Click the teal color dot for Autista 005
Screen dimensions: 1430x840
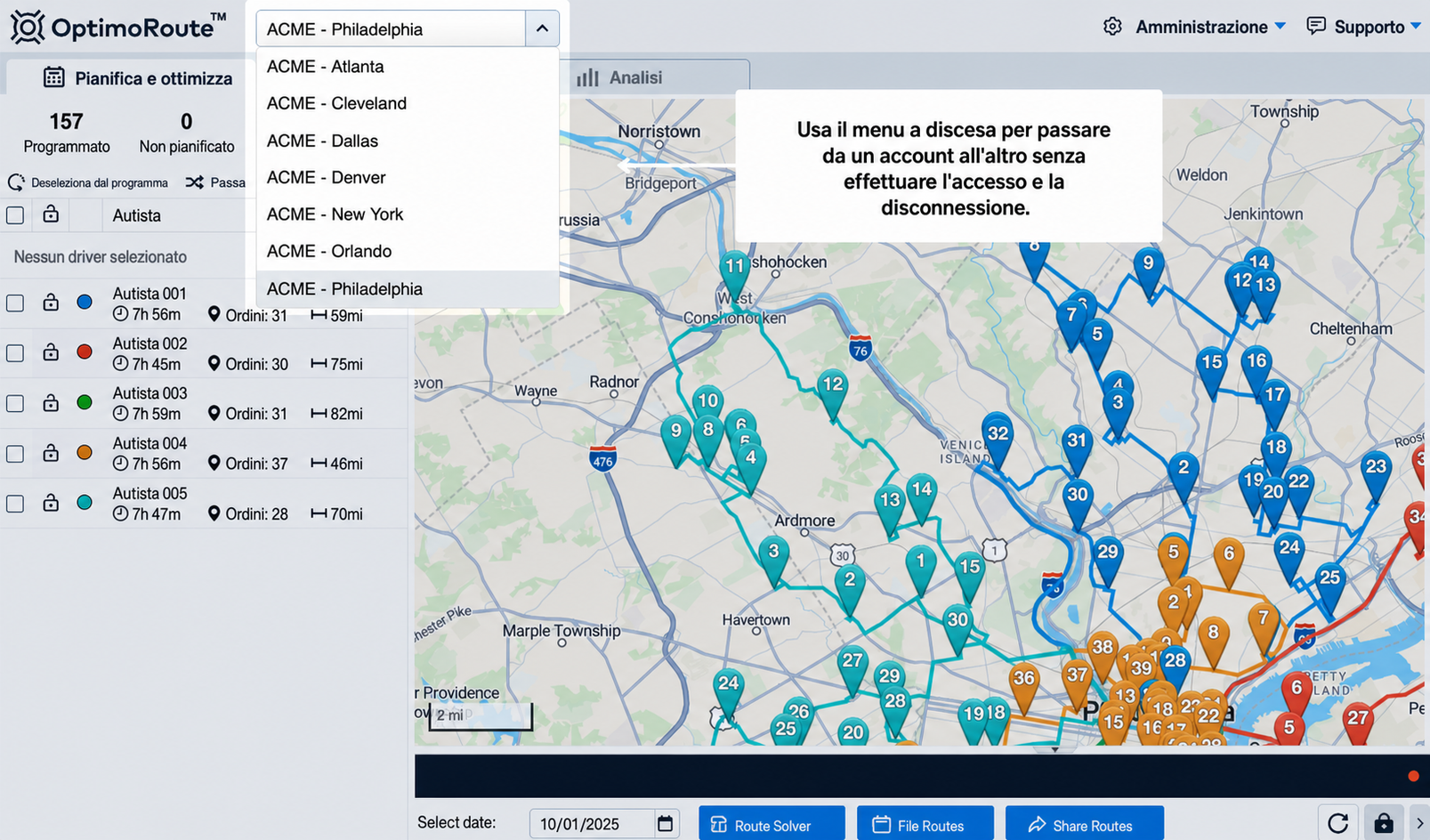pos(85,503)
